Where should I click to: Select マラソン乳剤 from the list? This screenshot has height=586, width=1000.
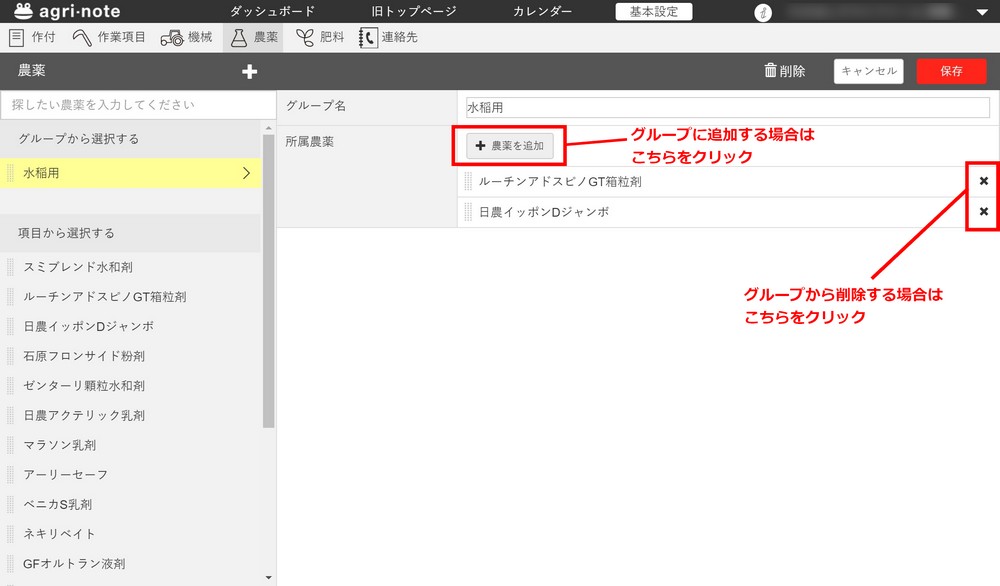[60, 445]
